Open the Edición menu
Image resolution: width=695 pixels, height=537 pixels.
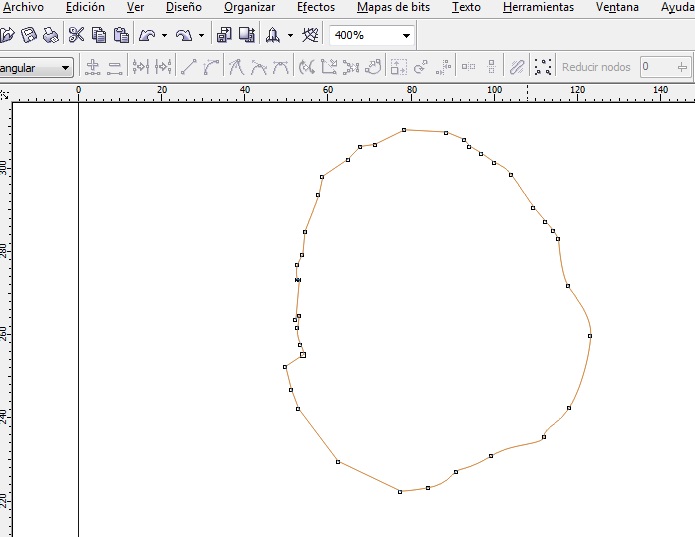(x=85, y=7)
